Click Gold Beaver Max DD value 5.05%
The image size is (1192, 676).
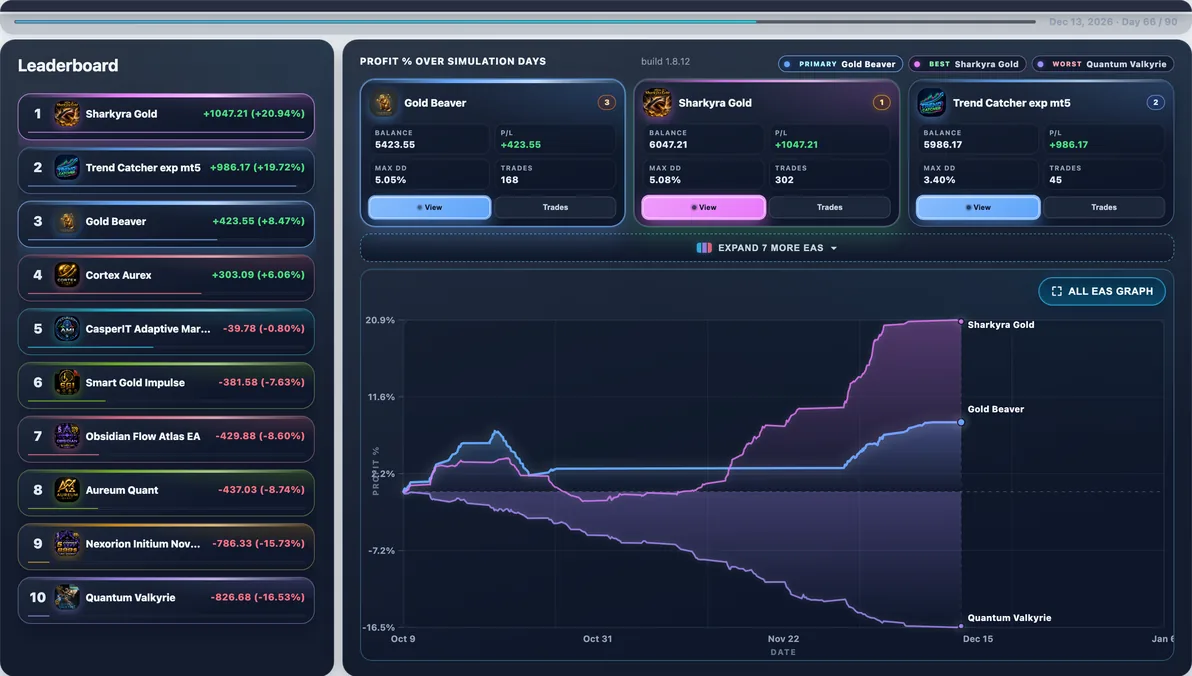tap(390, 180)
